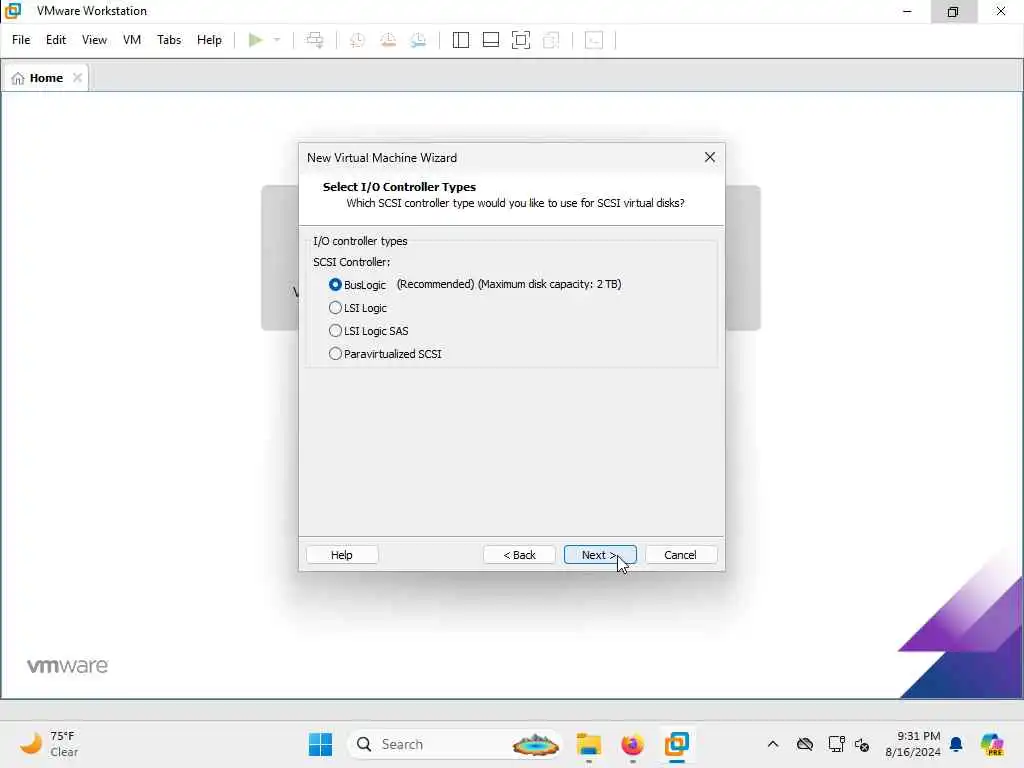Click the muted volume tray icon
The image size is (1024, 768).
(861, 744)
